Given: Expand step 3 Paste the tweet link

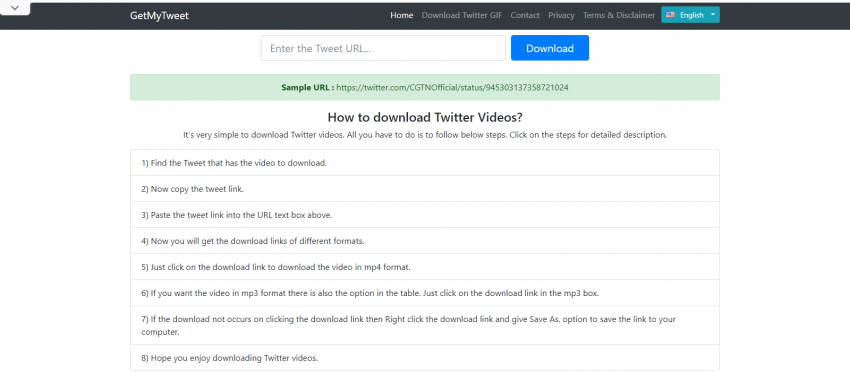Looking at the screenshot, I should tap(425, 215).
